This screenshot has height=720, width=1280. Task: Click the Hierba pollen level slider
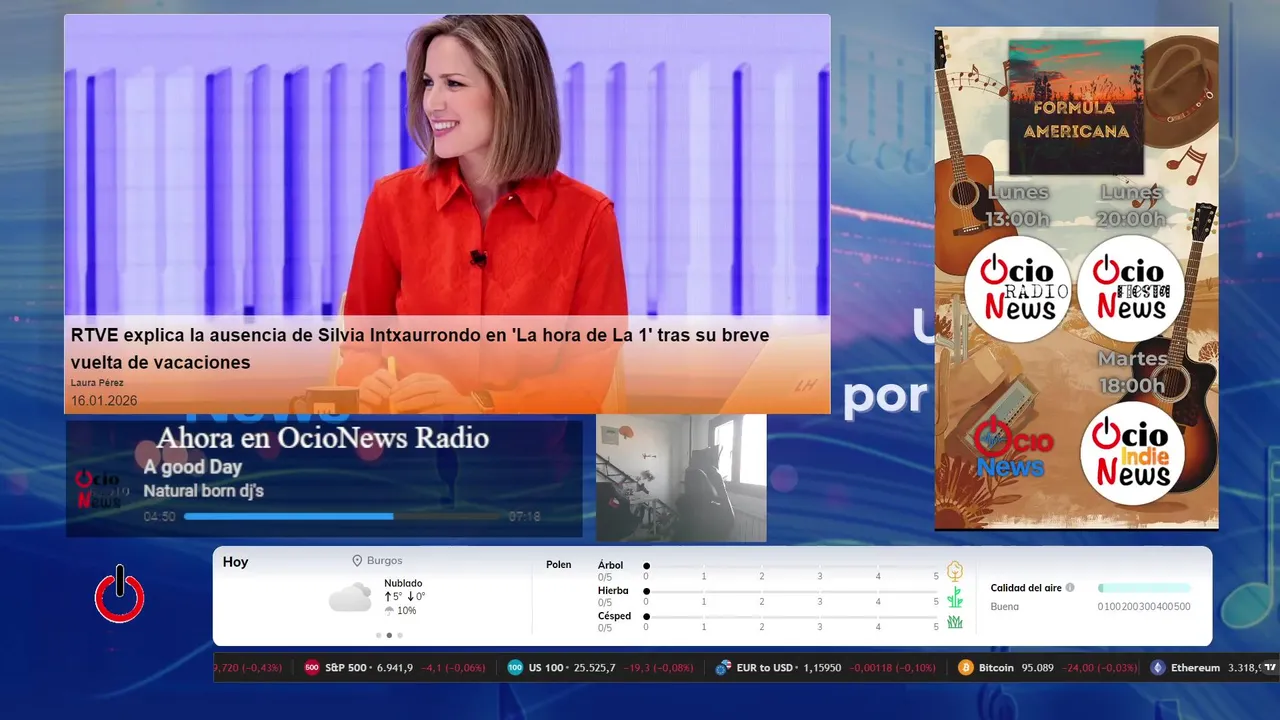[x=791, y=591]
